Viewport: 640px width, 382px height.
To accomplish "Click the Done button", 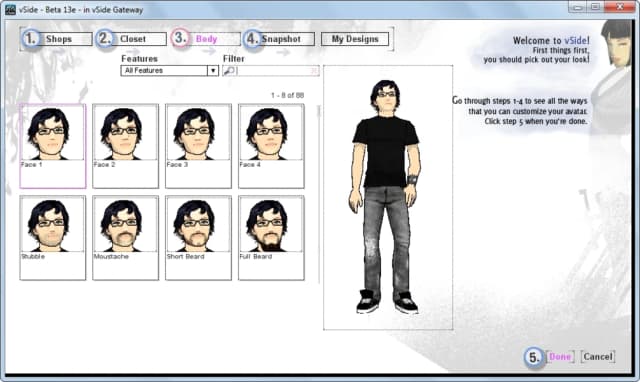I will pyautogui.click(x=560, y=357).
